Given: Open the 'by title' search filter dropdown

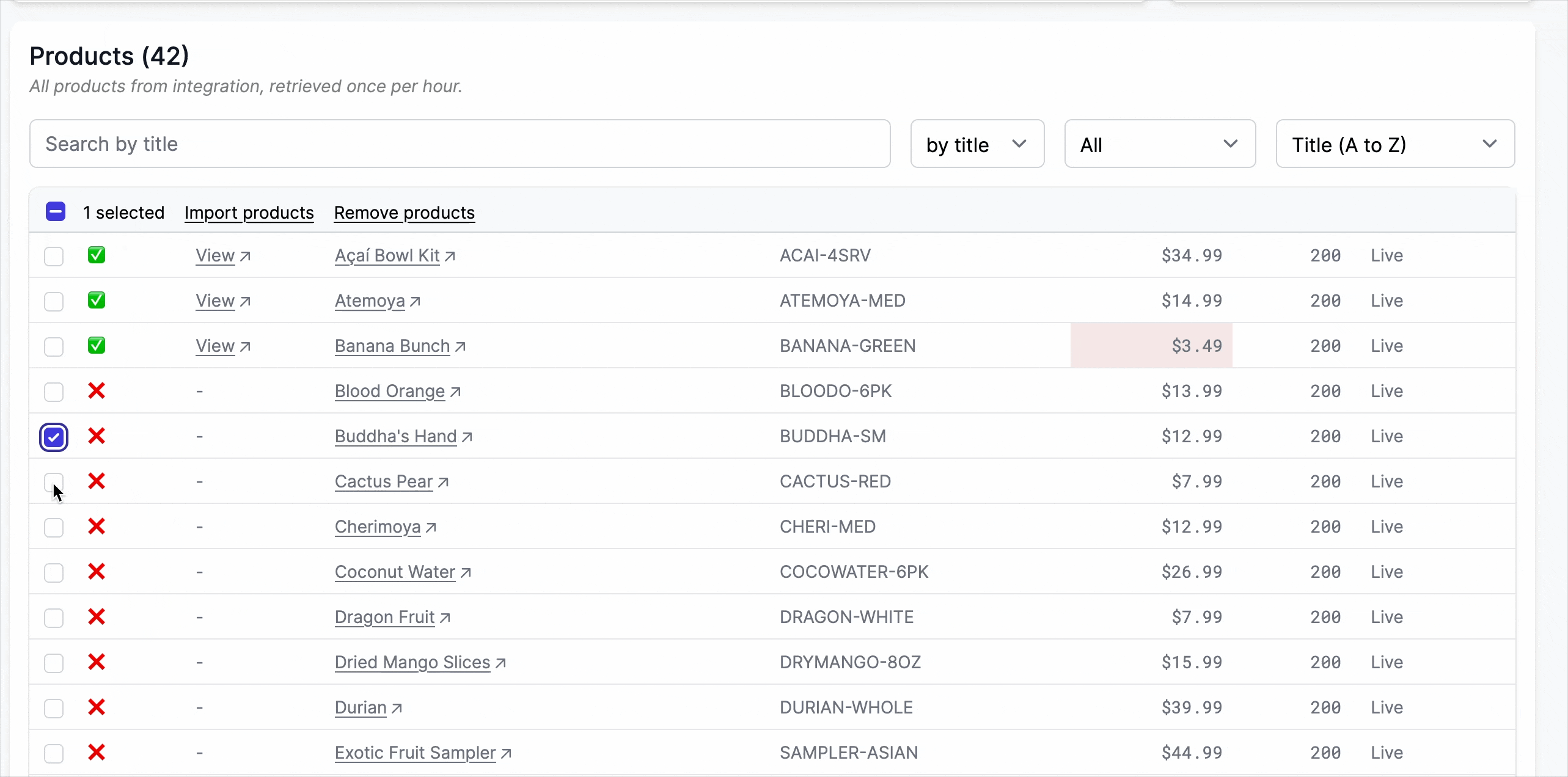Looking at the screenshot, I should (976, 144).
